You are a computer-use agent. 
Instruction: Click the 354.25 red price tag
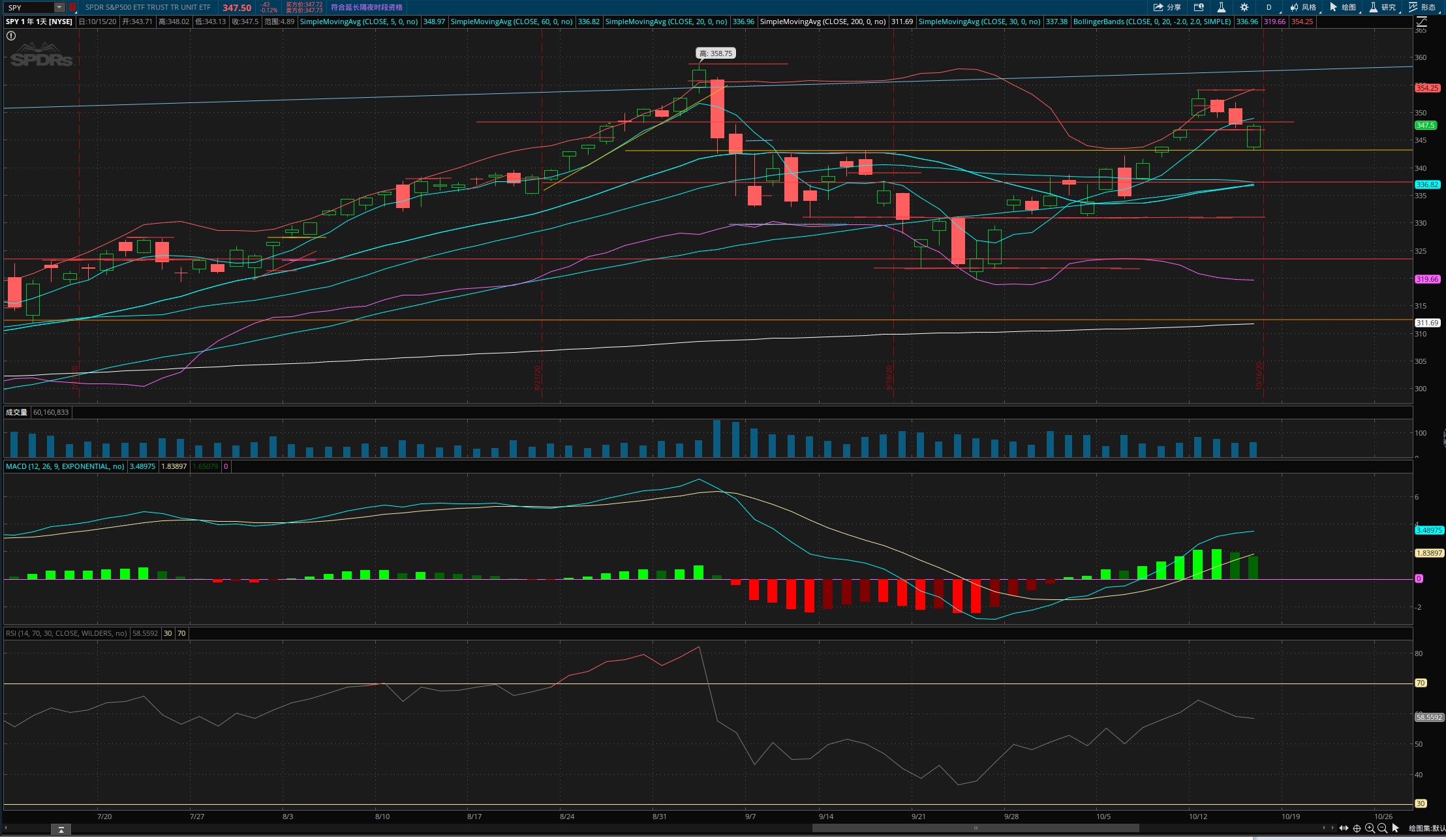(1427, 88)
